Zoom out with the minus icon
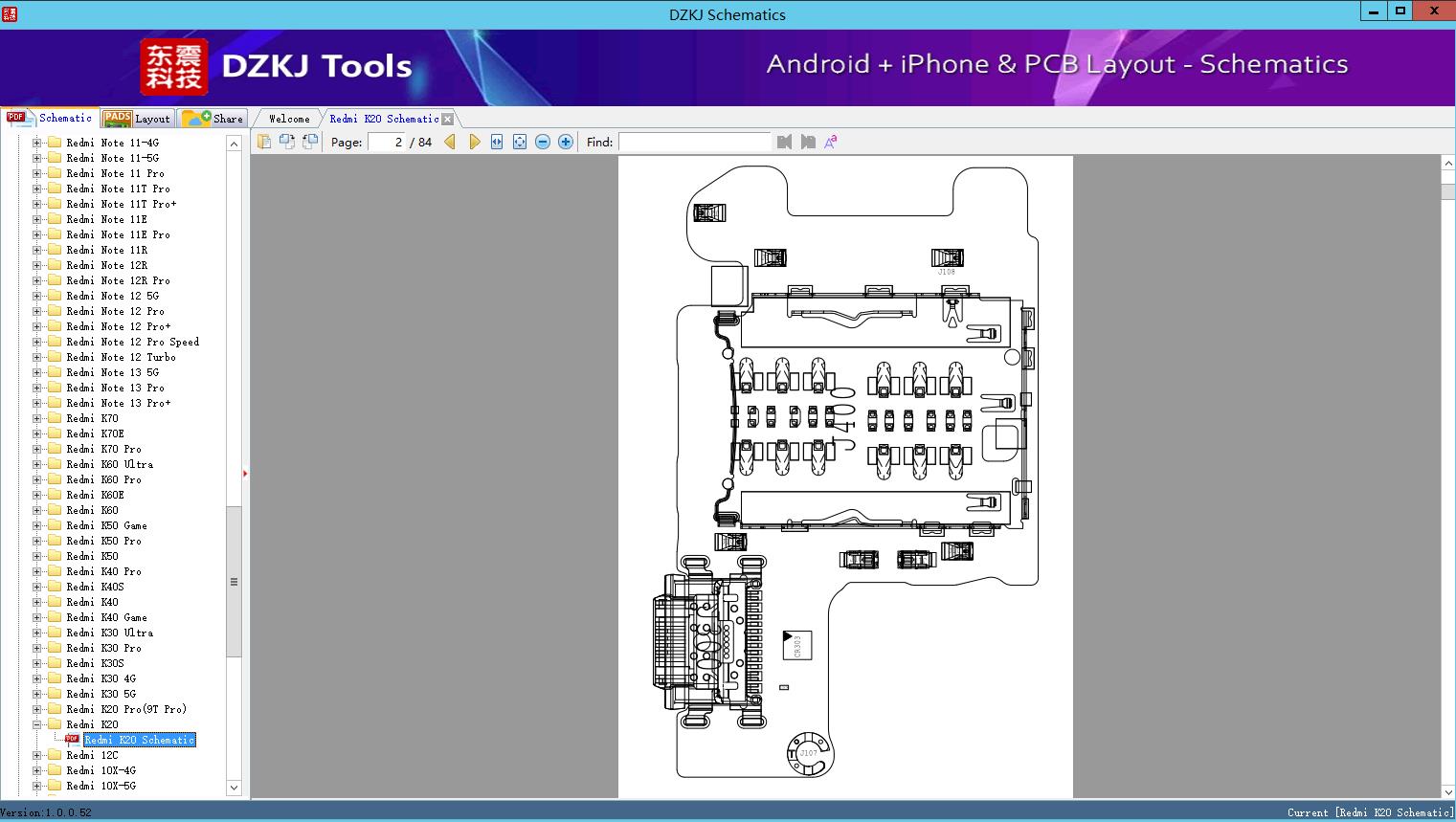Screen dimensions: 1456x822 (543, 142)
